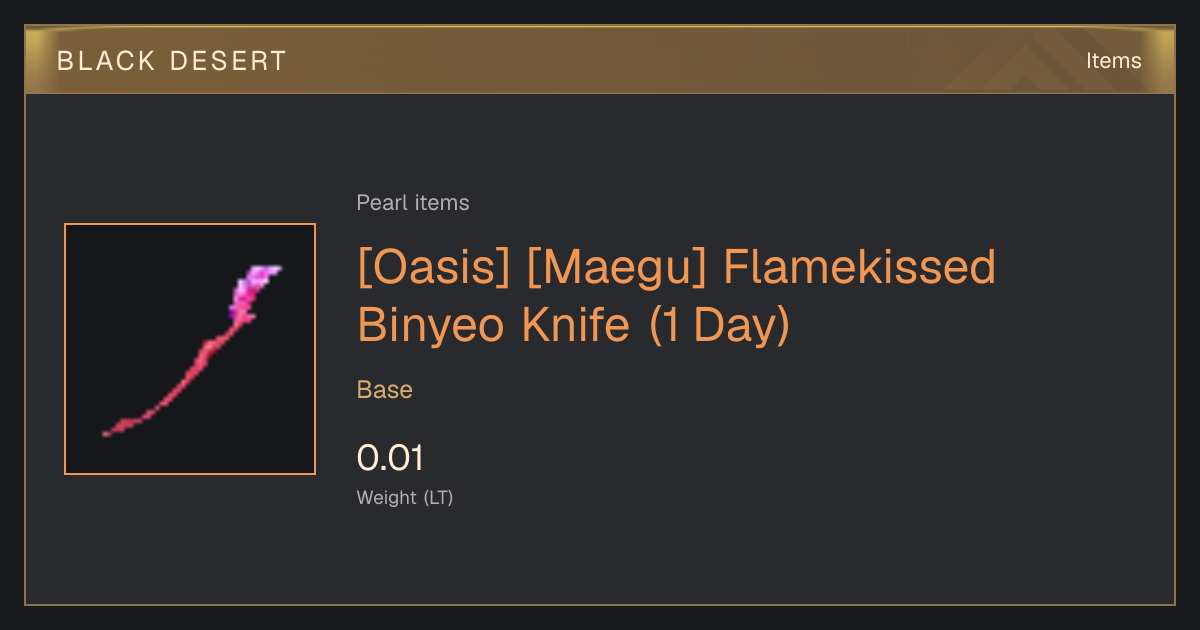Select the word Flamekissed in the title
Image resolution: width=1200 pixels, height=630 pixels.
(x=858, y=268)
